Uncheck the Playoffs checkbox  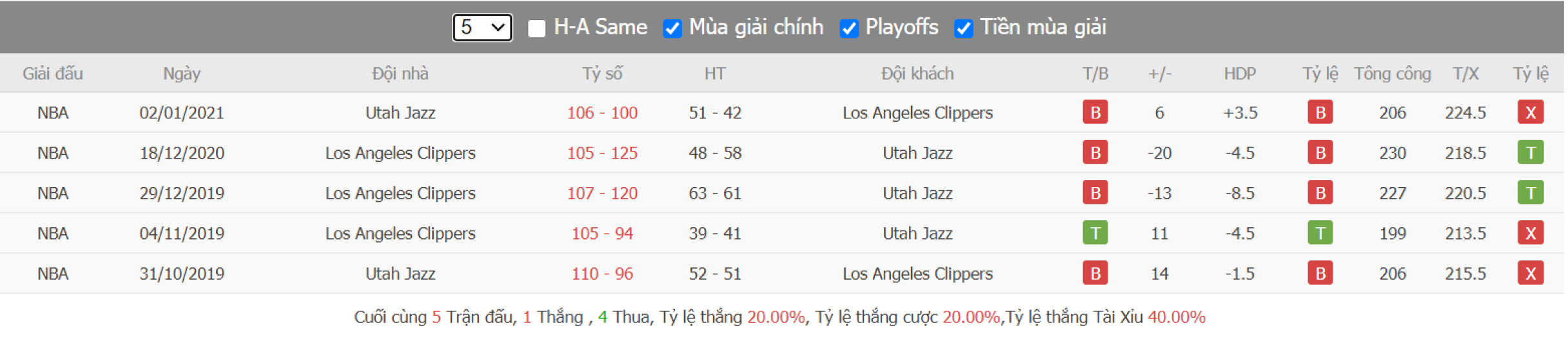[849, 28]
